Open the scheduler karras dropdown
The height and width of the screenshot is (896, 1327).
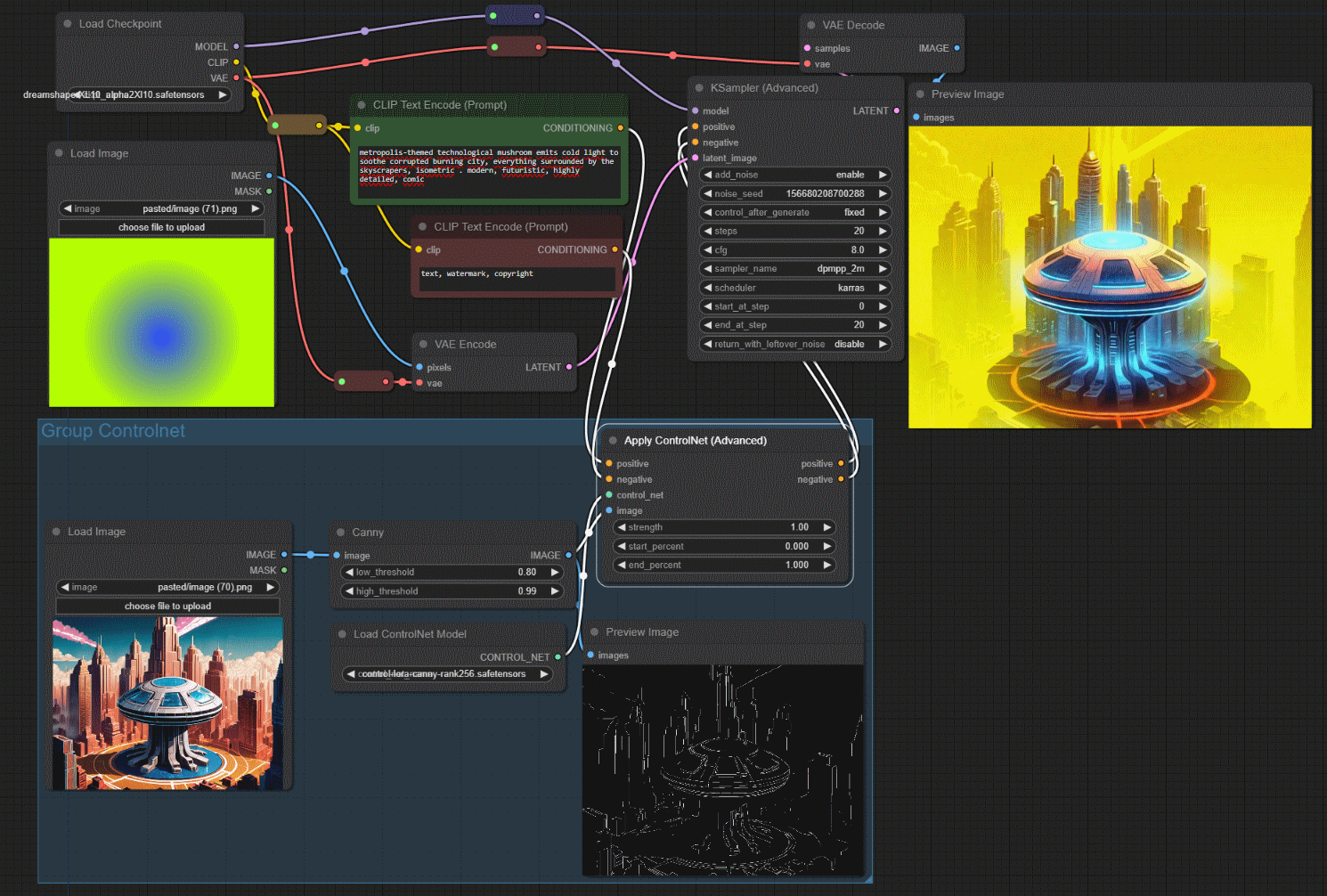[x=795, y=288]
